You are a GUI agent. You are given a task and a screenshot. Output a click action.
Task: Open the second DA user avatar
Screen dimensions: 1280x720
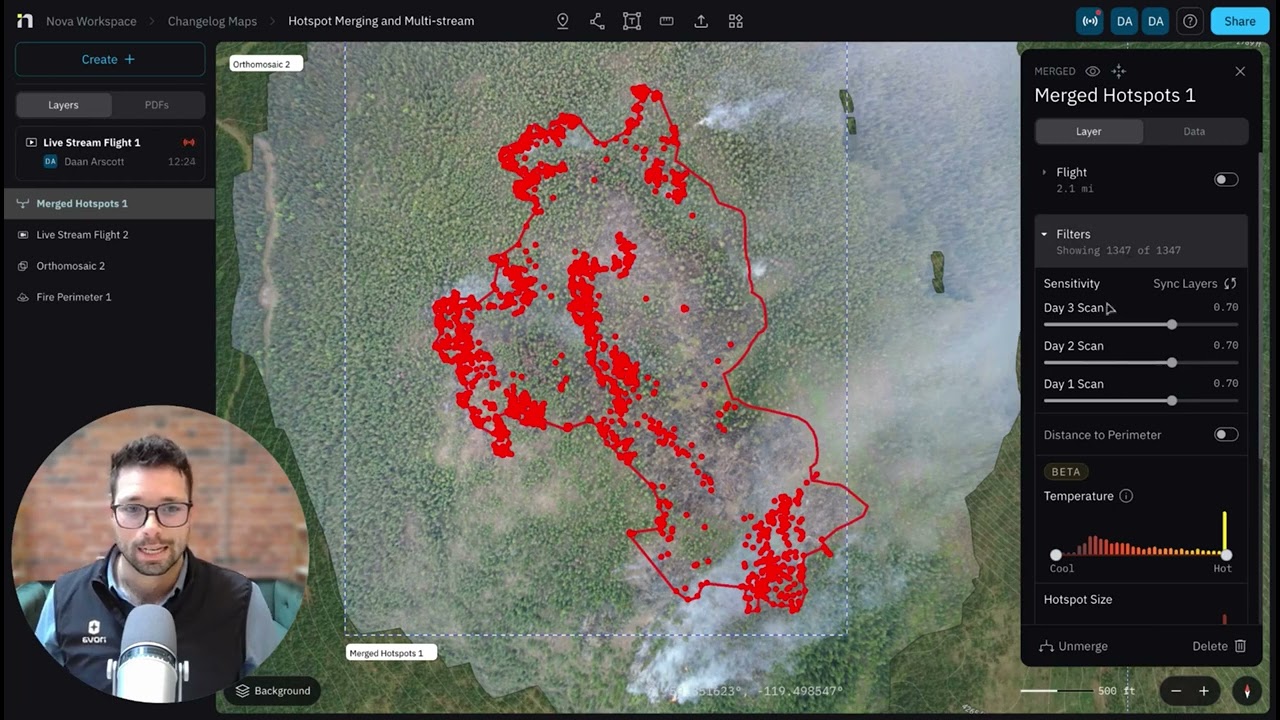point(1156,21)
